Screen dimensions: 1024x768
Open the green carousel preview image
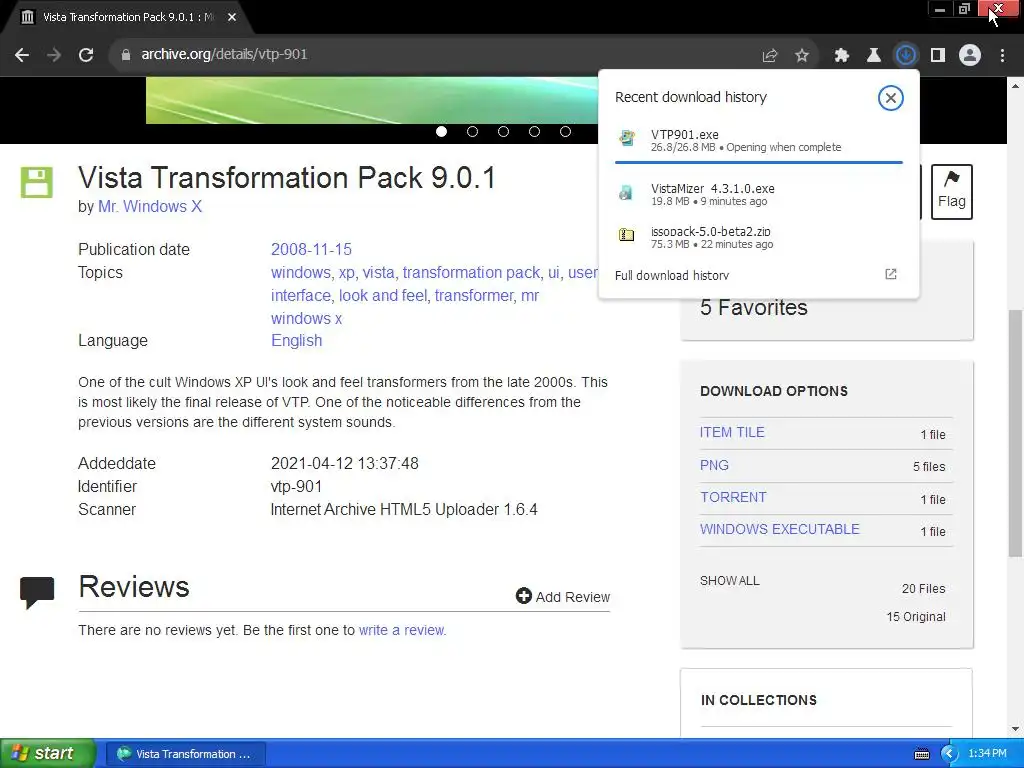tap(372, 100)
